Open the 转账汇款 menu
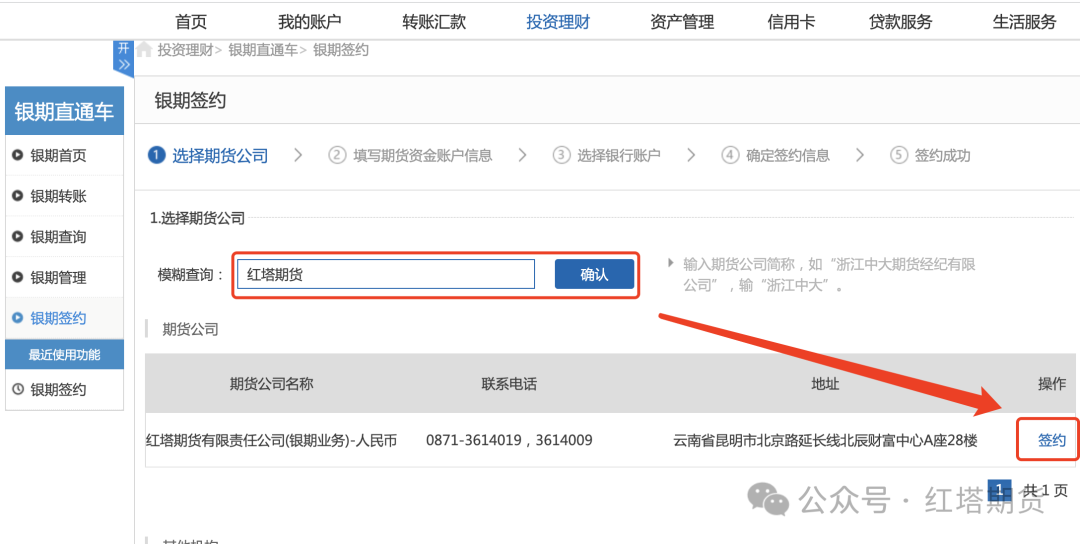The image size is (1080, 544). point(435,22)
